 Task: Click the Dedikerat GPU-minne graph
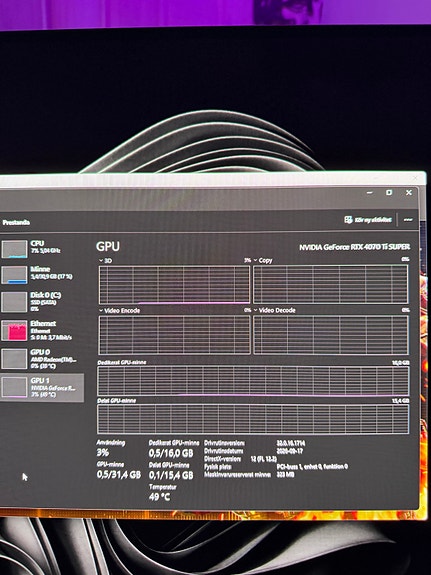point(253,381)
